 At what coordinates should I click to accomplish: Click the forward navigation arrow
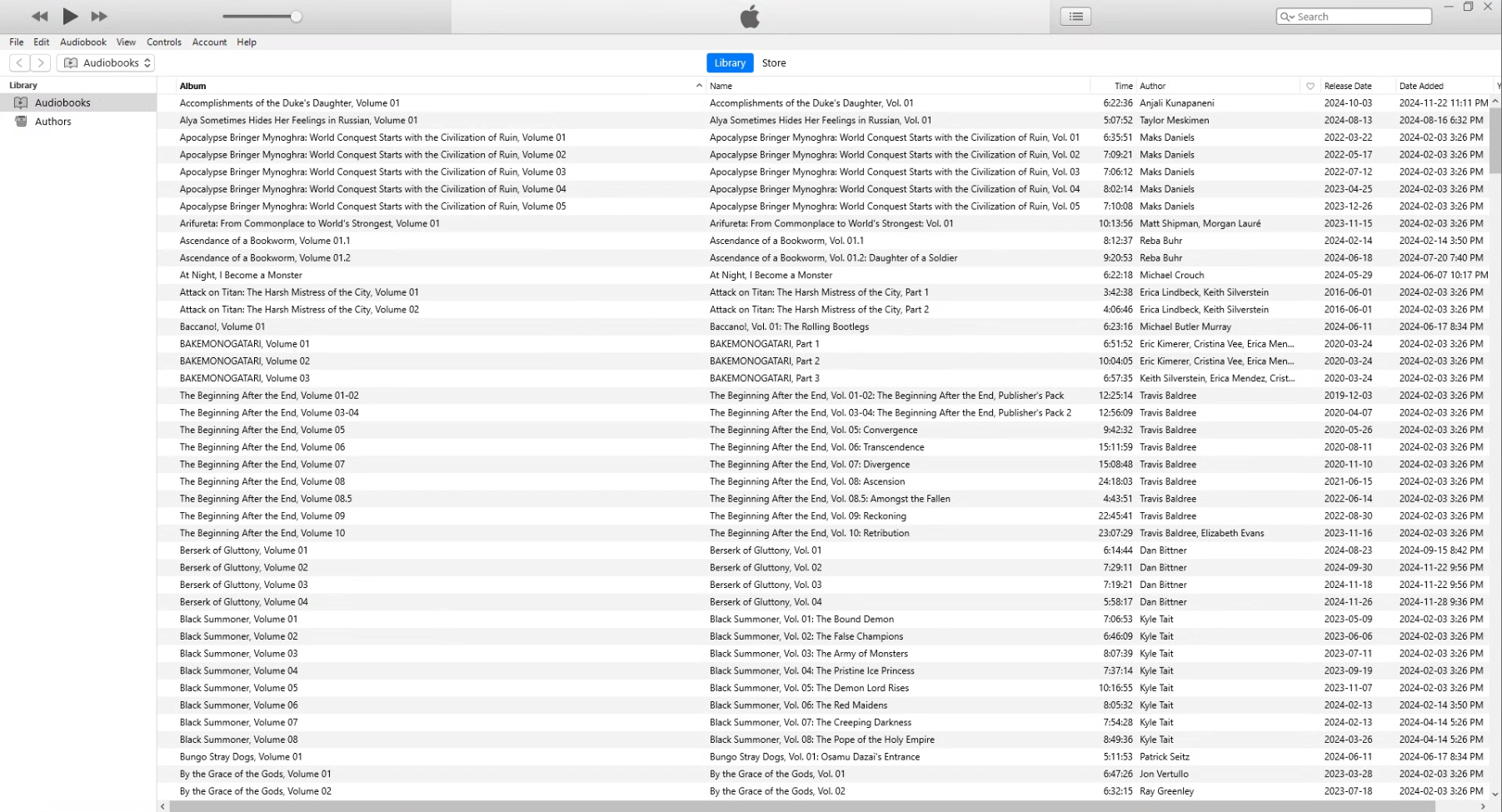(x=41, y=63)
